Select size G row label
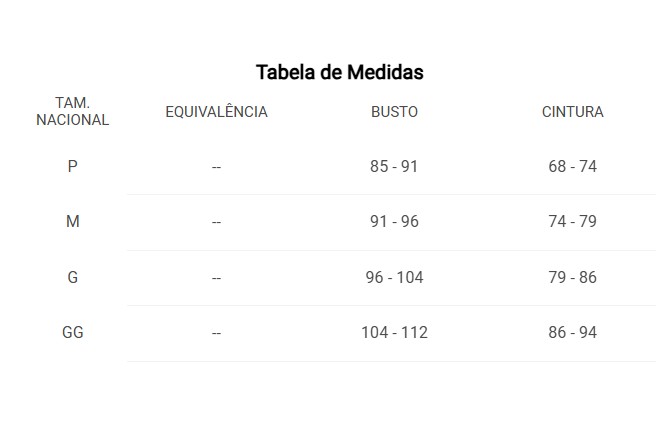Image resolution: width=656 pixels, height=442 pixels. 72,277
